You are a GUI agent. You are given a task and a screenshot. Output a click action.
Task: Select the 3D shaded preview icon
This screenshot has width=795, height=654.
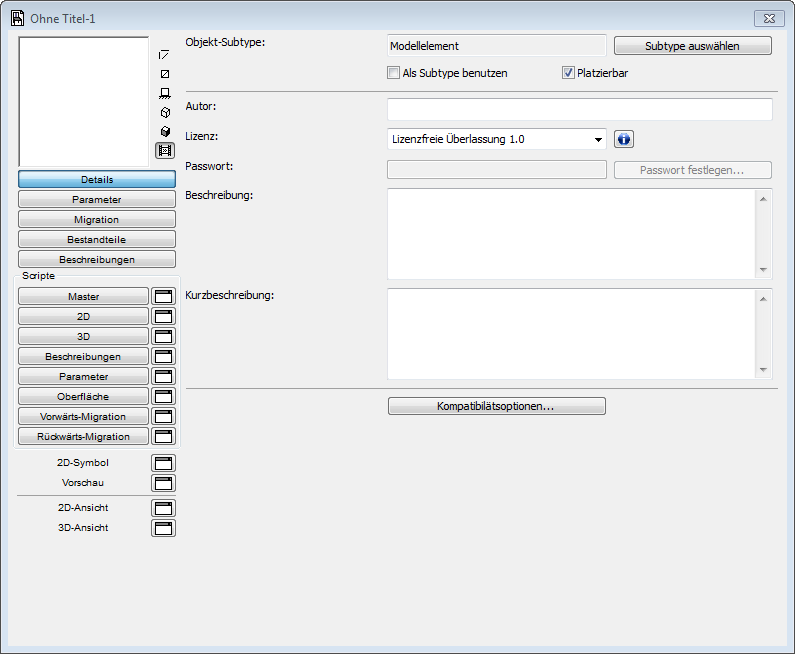pos(165,132)
